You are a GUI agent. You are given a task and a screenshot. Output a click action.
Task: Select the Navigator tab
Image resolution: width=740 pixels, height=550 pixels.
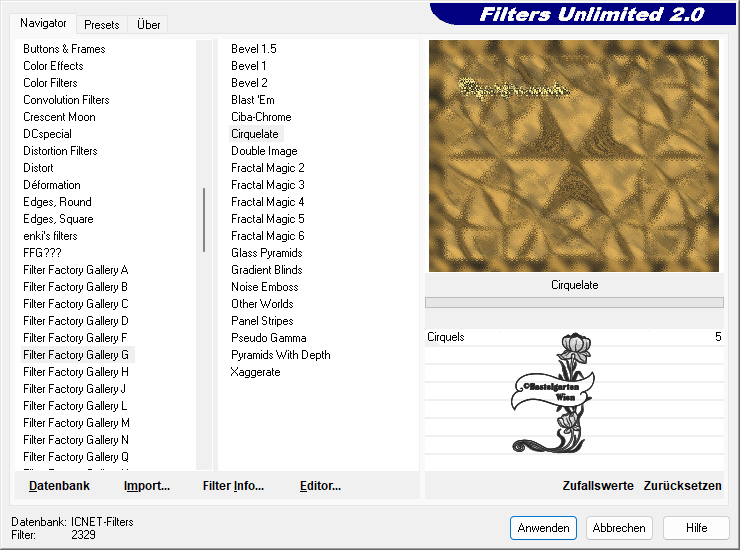pyautogui.click(x=43, y=23)
